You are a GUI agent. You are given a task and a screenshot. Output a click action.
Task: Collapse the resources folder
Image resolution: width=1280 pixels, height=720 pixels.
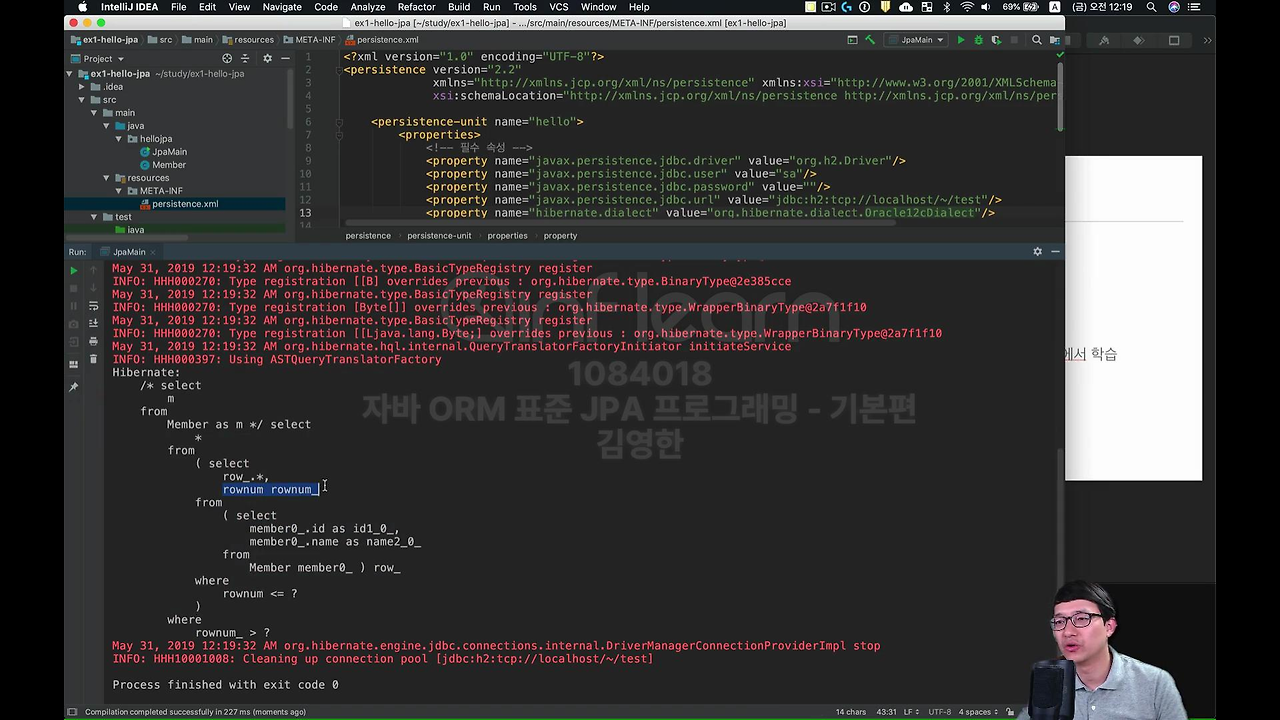click(106, 178)
